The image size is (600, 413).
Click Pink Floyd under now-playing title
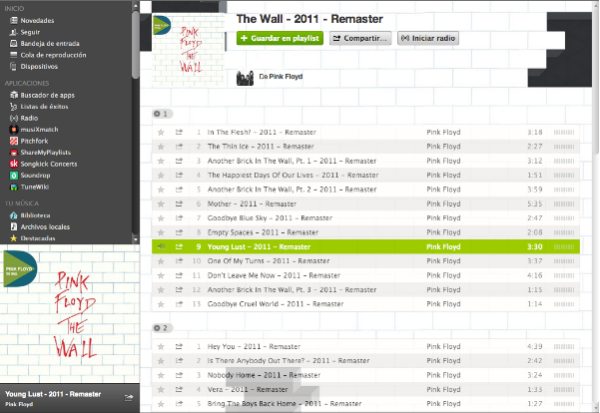(x=19, y=404)
